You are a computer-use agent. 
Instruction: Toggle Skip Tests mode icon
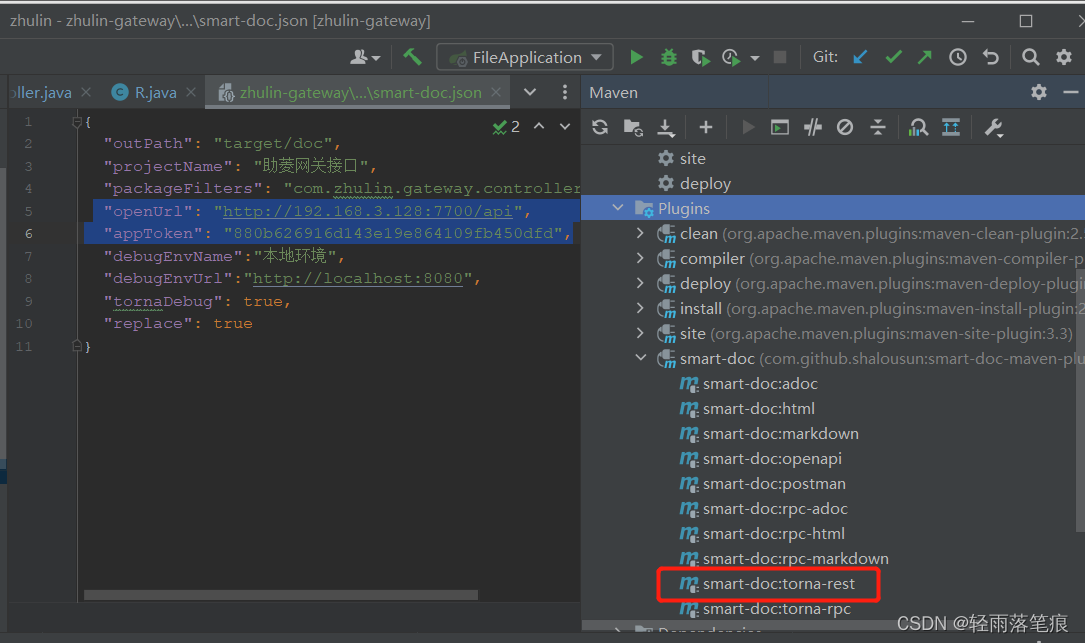tap(845, 127)
